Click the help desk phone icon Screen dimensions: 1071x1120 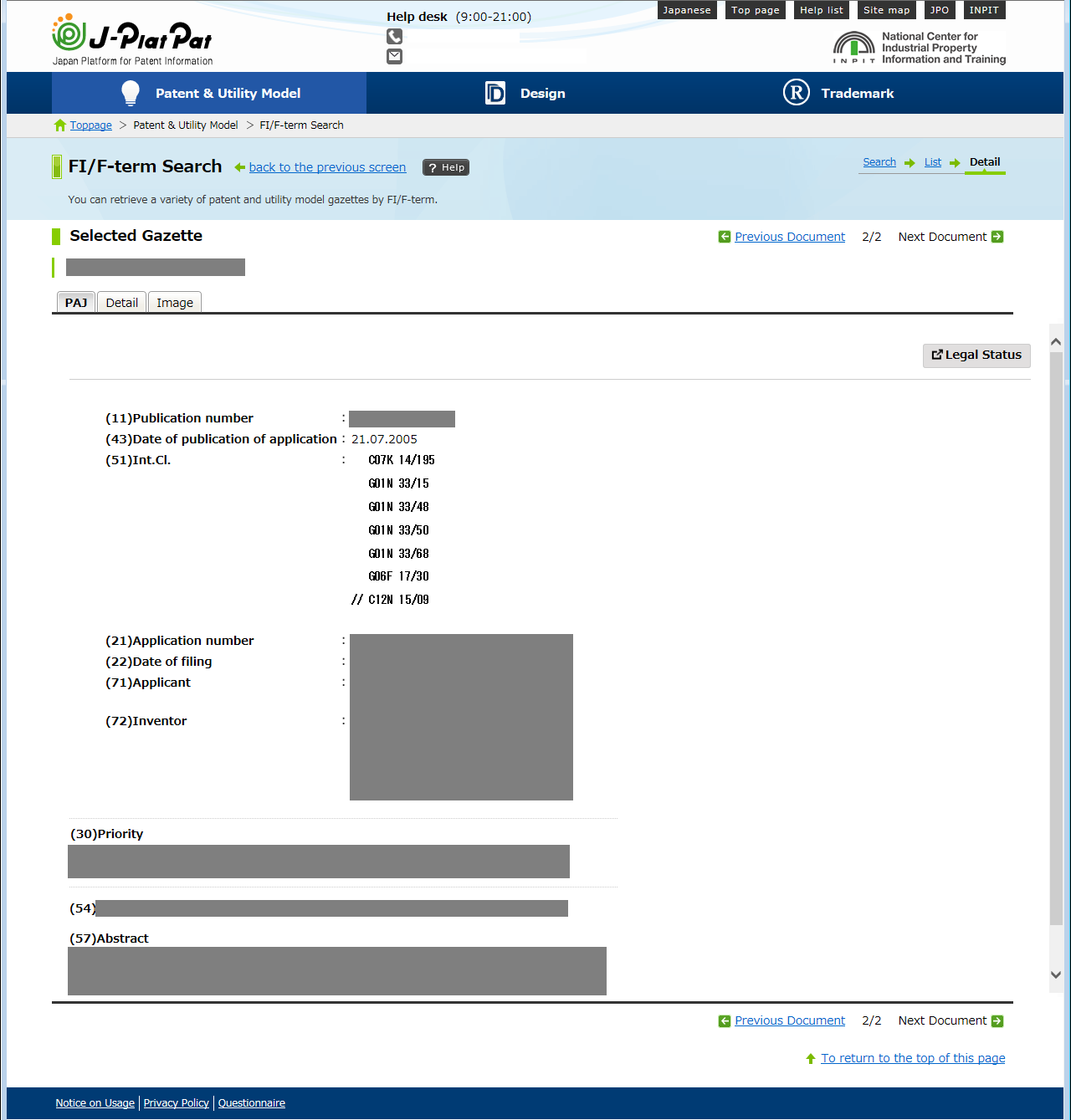394,37
